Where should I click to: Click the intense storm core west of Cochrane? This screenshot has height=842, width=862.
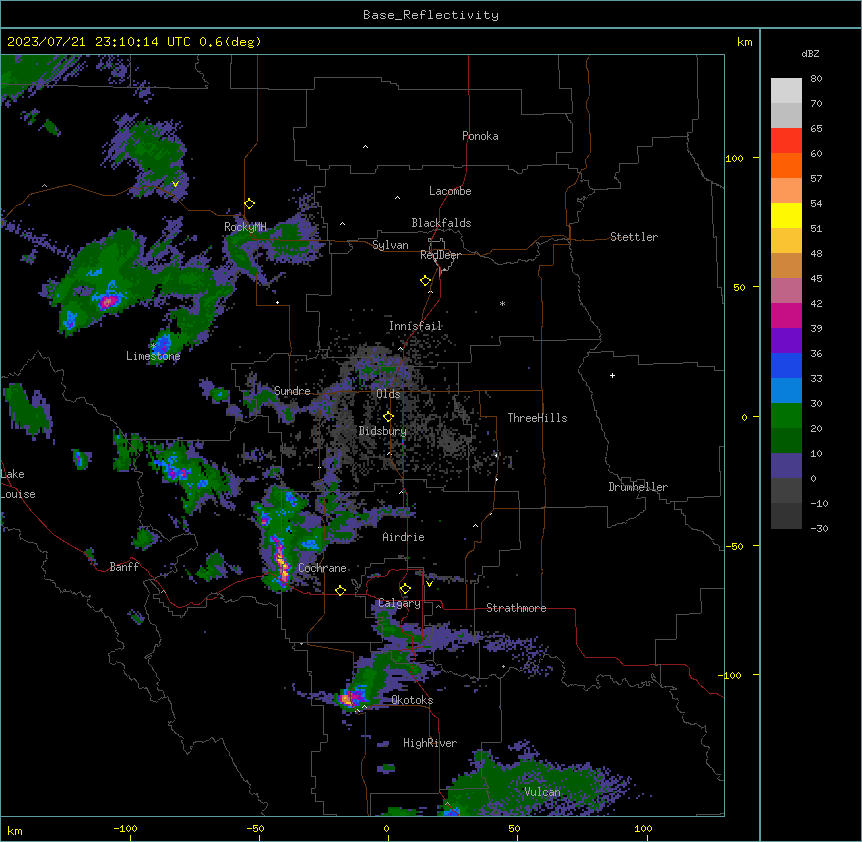281,562
